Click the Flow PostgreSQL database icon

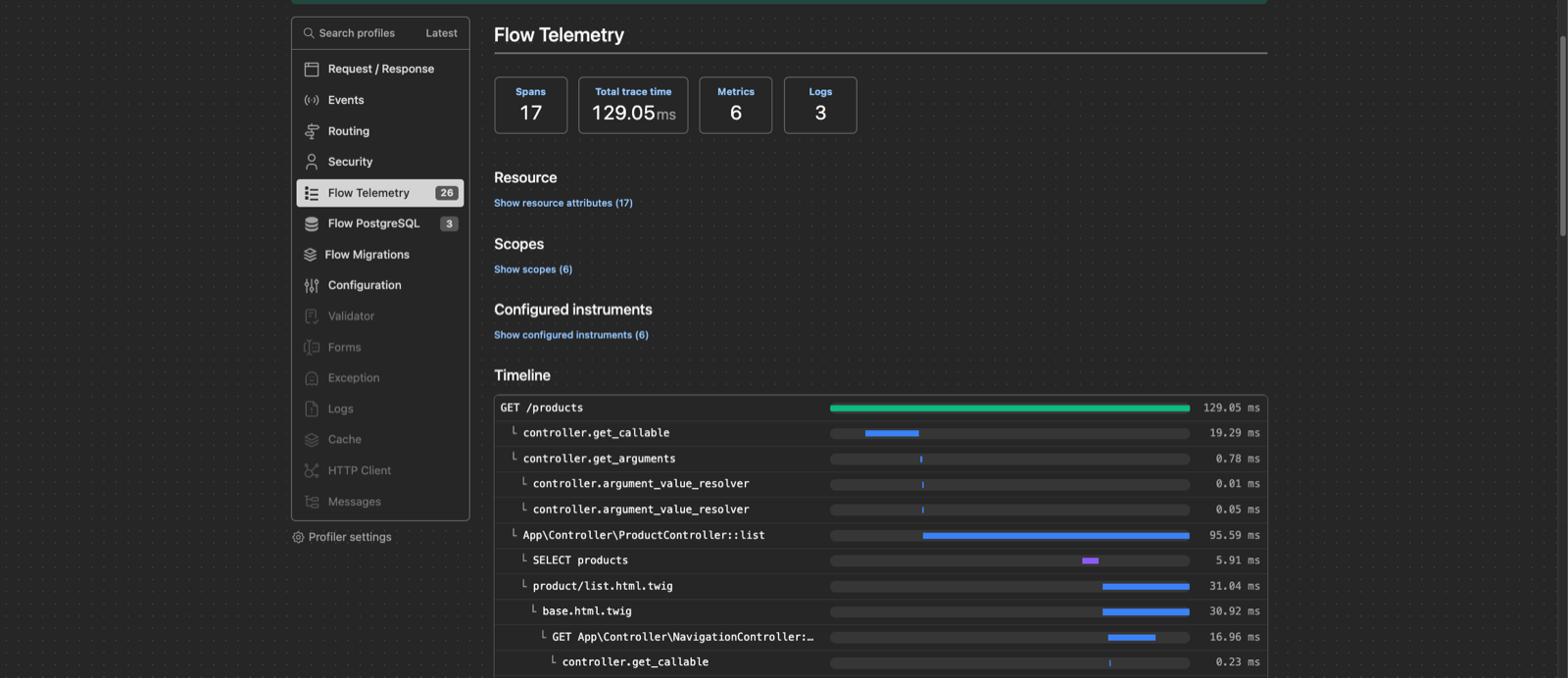click(312, 223)
